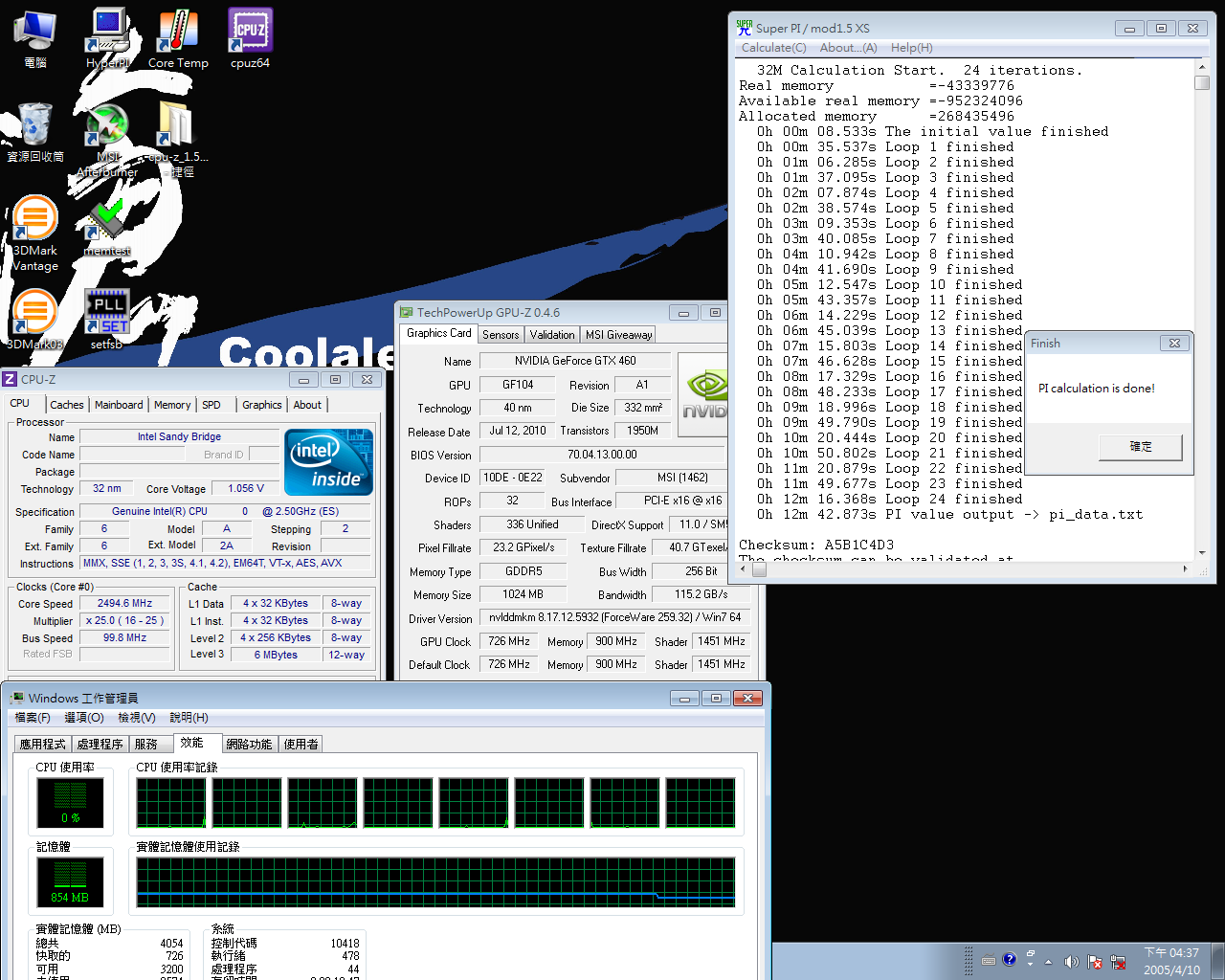The width and height of the screenshot is (1225, 980).
Task: Select GPU-Z Sensors tab
Action: [x=501, y=334]
